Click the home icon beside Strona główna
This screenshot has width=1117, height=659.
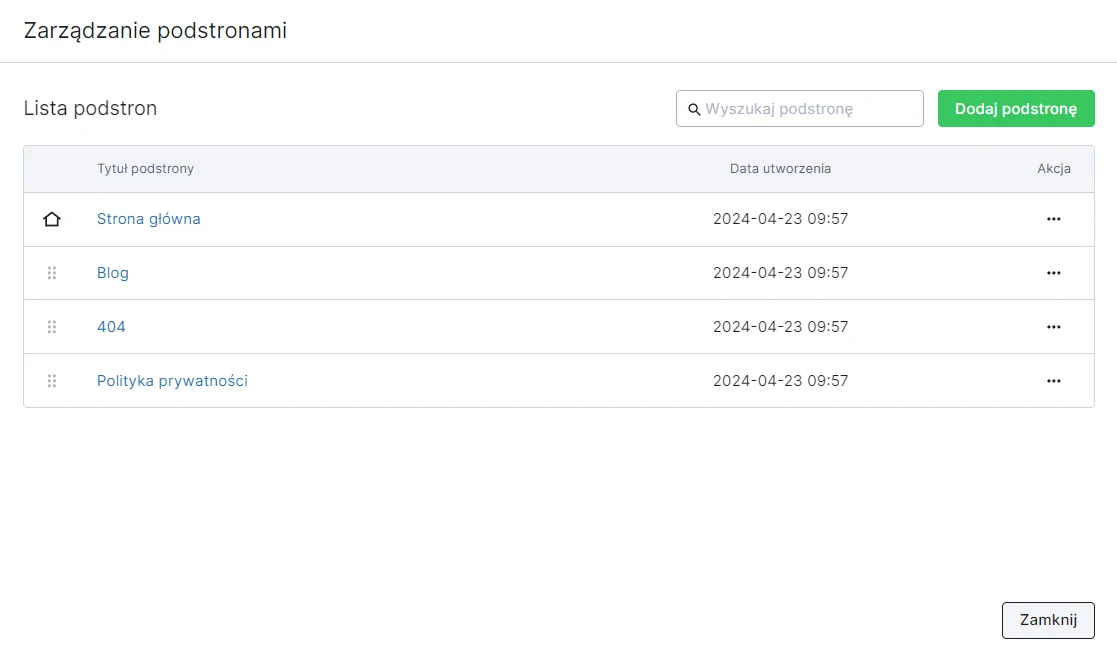click(52, 219)
